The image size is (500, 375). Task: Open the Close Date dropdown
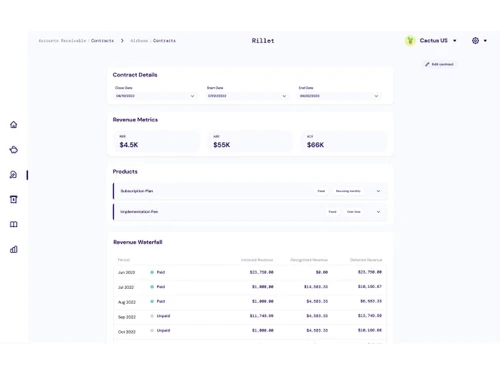155,96
